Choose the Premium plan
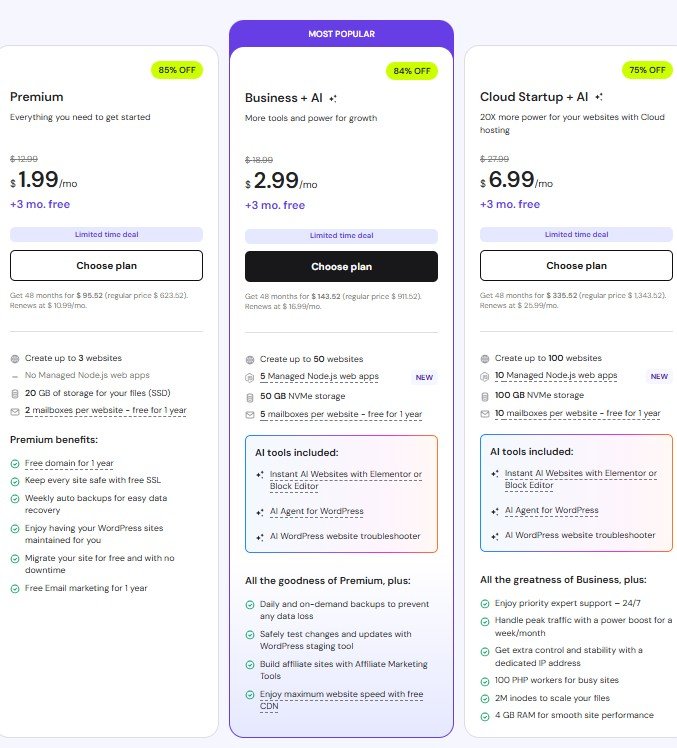 tap(106, 266)
